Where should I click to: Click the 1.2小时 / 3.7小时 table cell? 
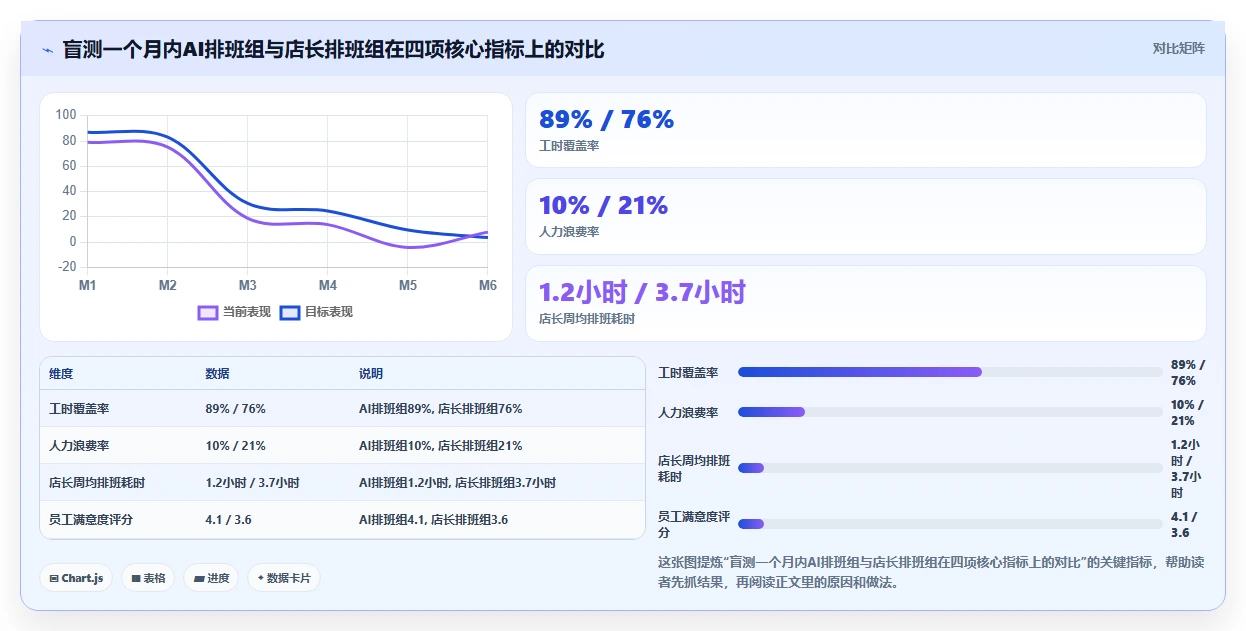pos(252,483)
